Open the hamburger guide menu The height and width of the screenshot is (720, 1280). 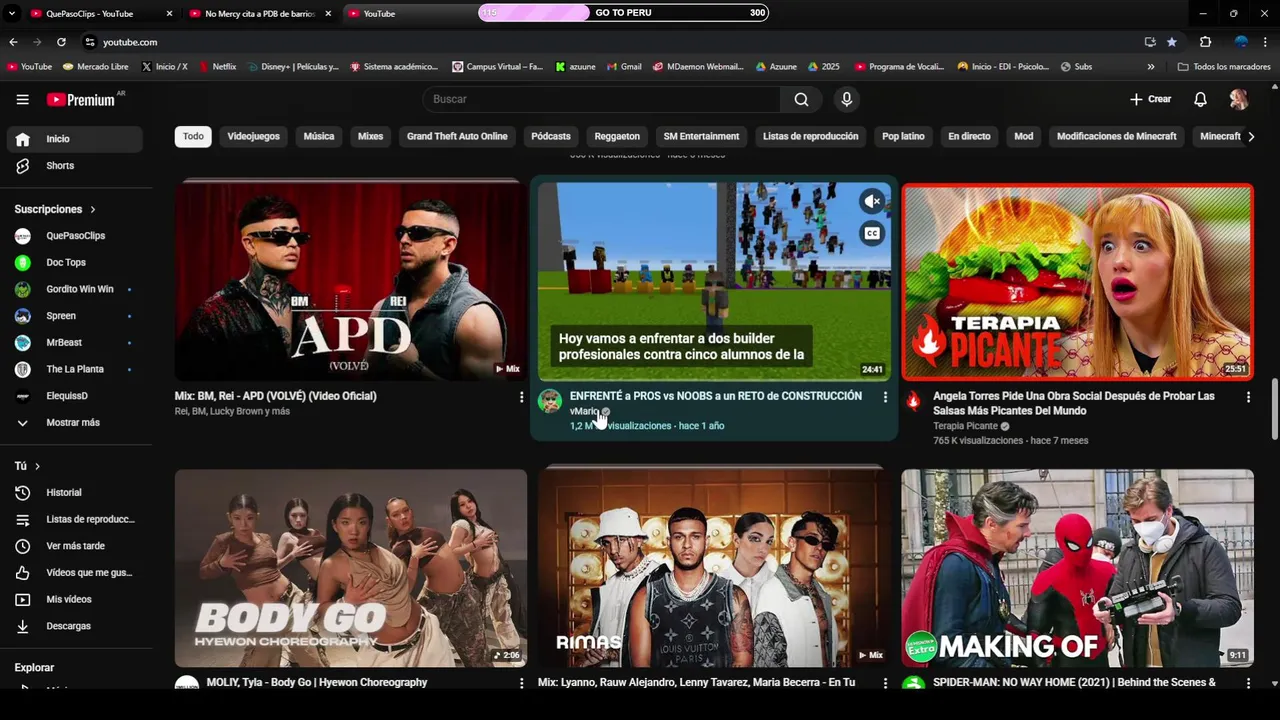coord(22,99)
